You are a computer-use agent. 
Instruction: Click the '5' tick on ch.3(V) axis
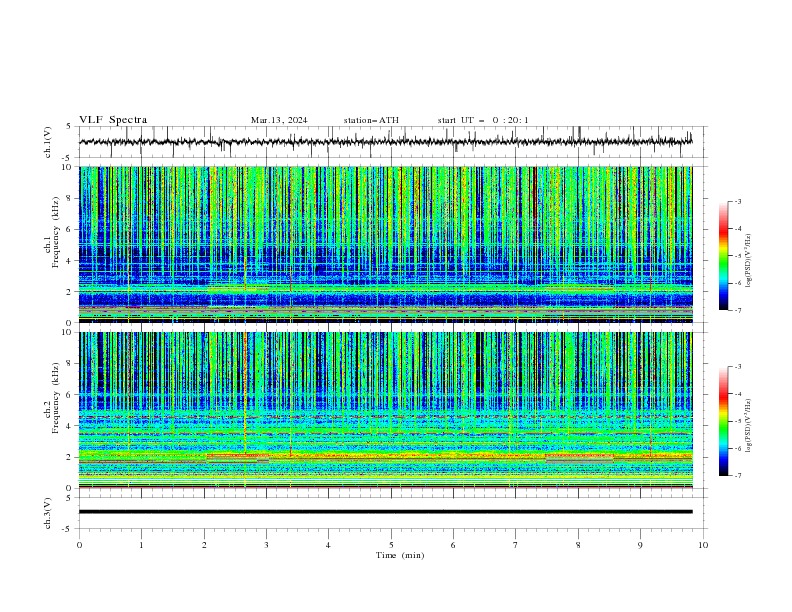click(69, 497)
